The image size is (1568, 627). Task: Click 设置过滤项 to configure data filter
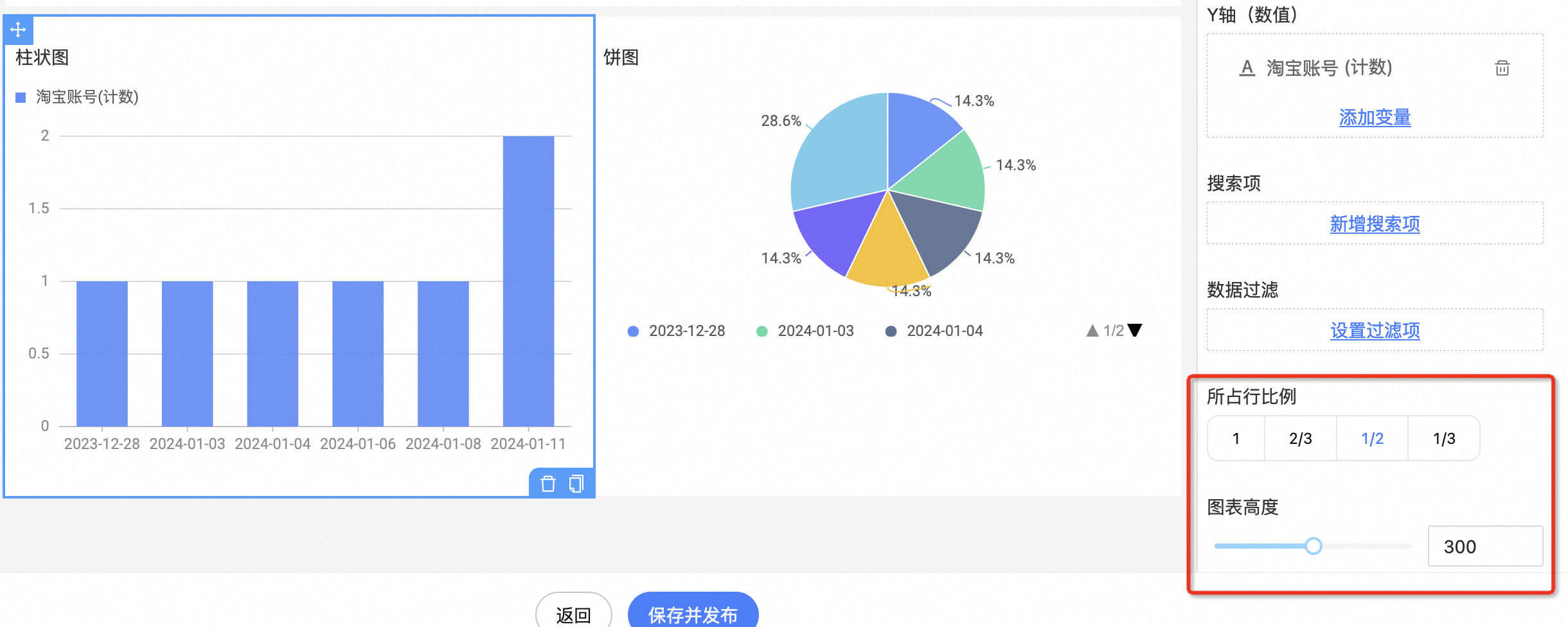tap(1375, 331)
